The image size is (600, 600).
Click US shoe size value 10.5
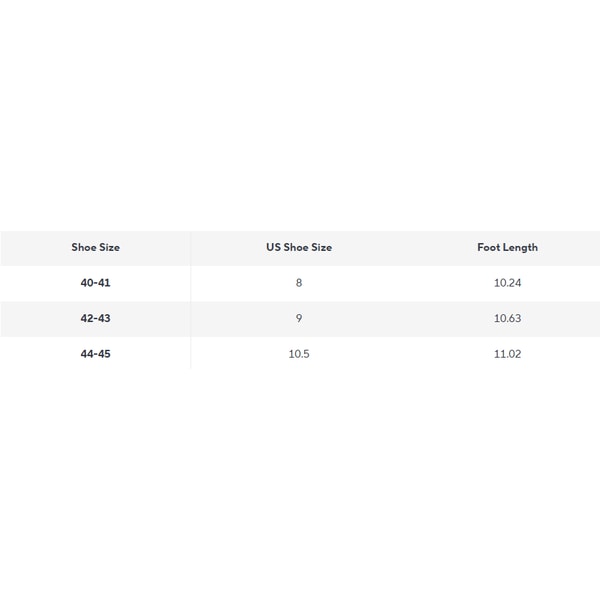[299, 354]
